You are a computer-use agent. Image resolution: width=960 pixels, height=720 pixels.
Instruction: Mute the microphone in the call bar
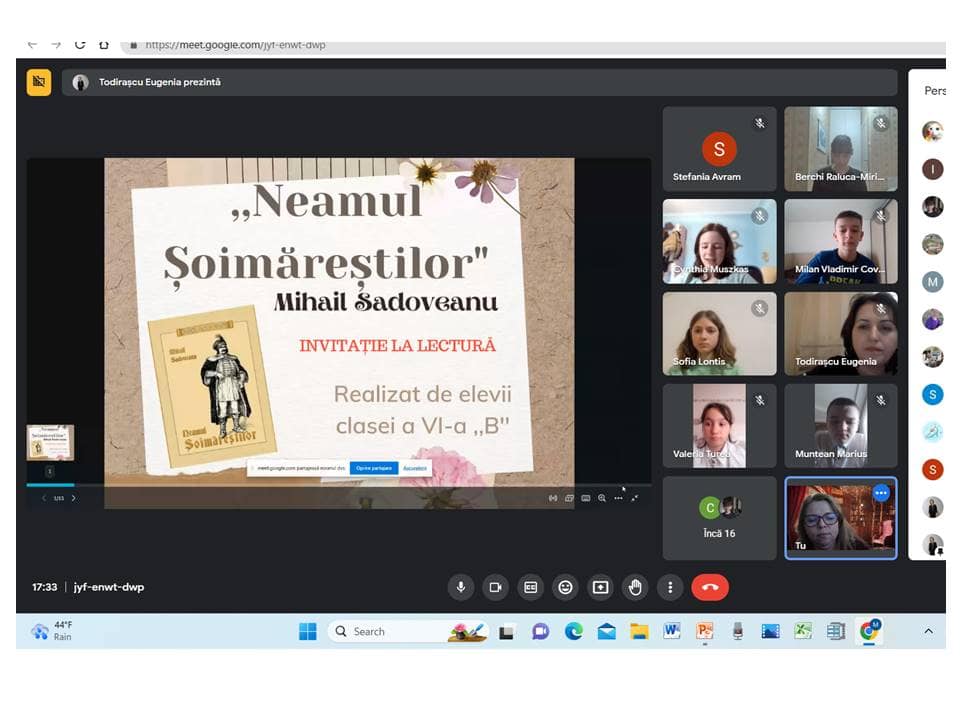(461, 588)
